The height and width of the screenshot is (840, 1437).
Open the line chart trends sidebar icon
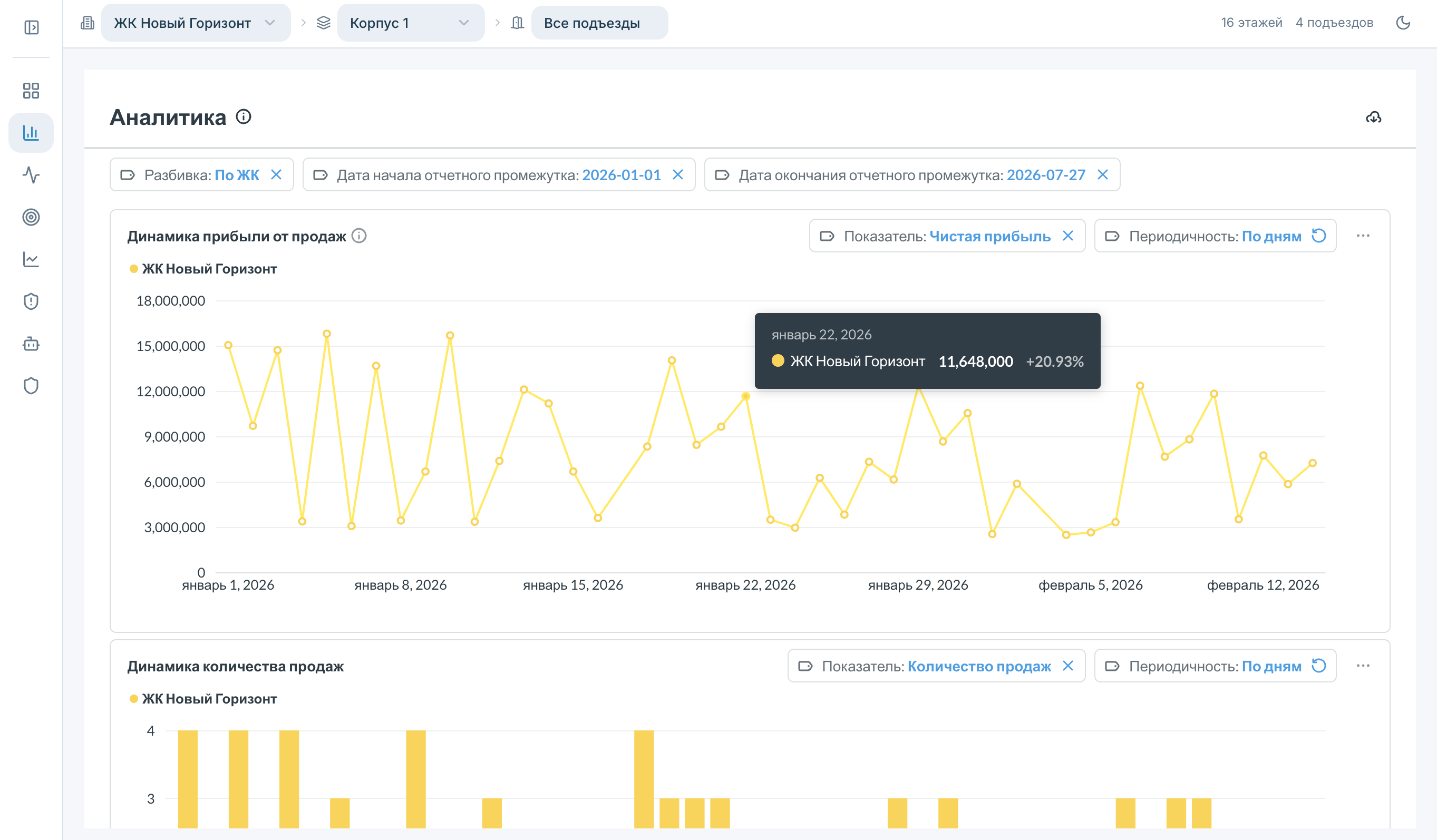point(31,259)
